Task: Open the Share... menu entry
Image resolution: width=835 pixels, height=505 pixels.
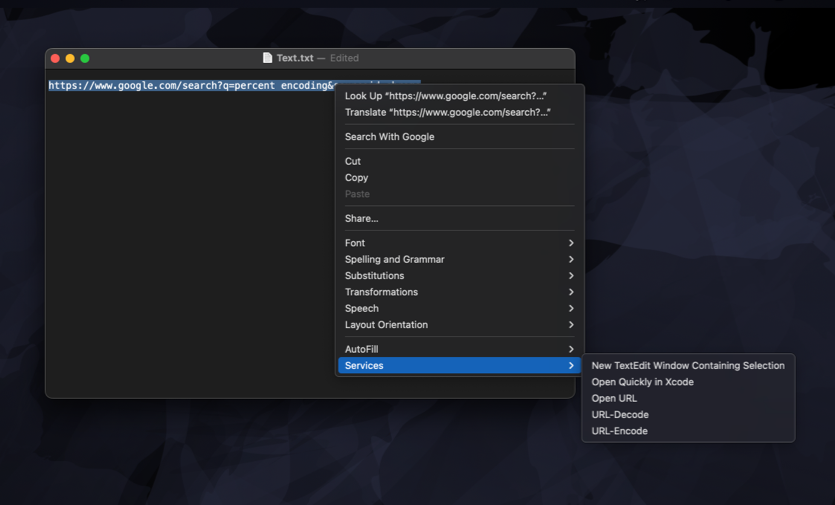Action: [x=459, y=218]
